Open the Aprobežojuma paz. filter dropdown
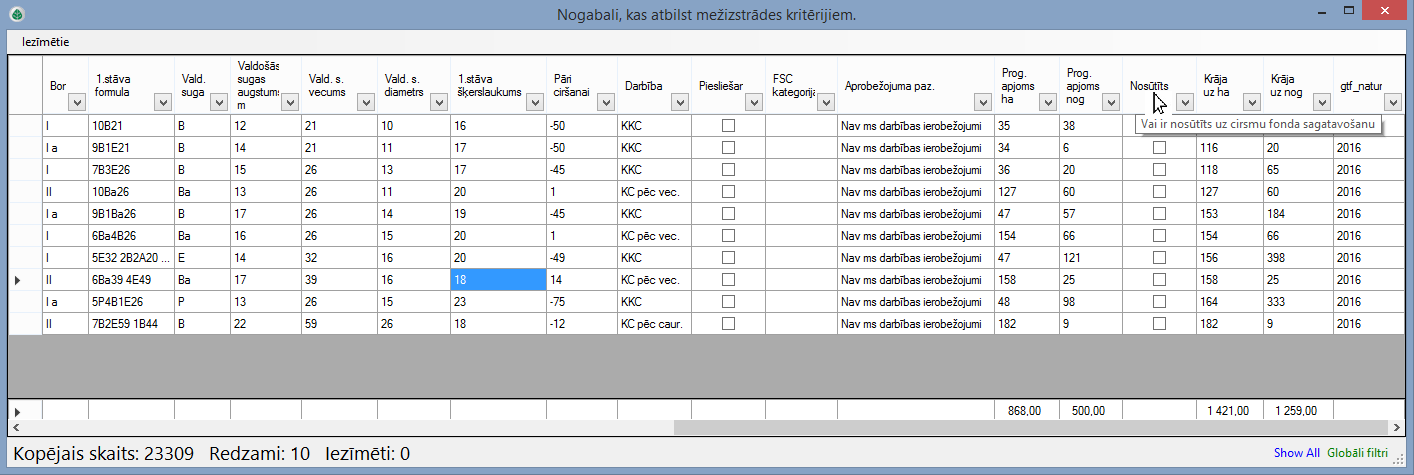 tap(982, 102)
